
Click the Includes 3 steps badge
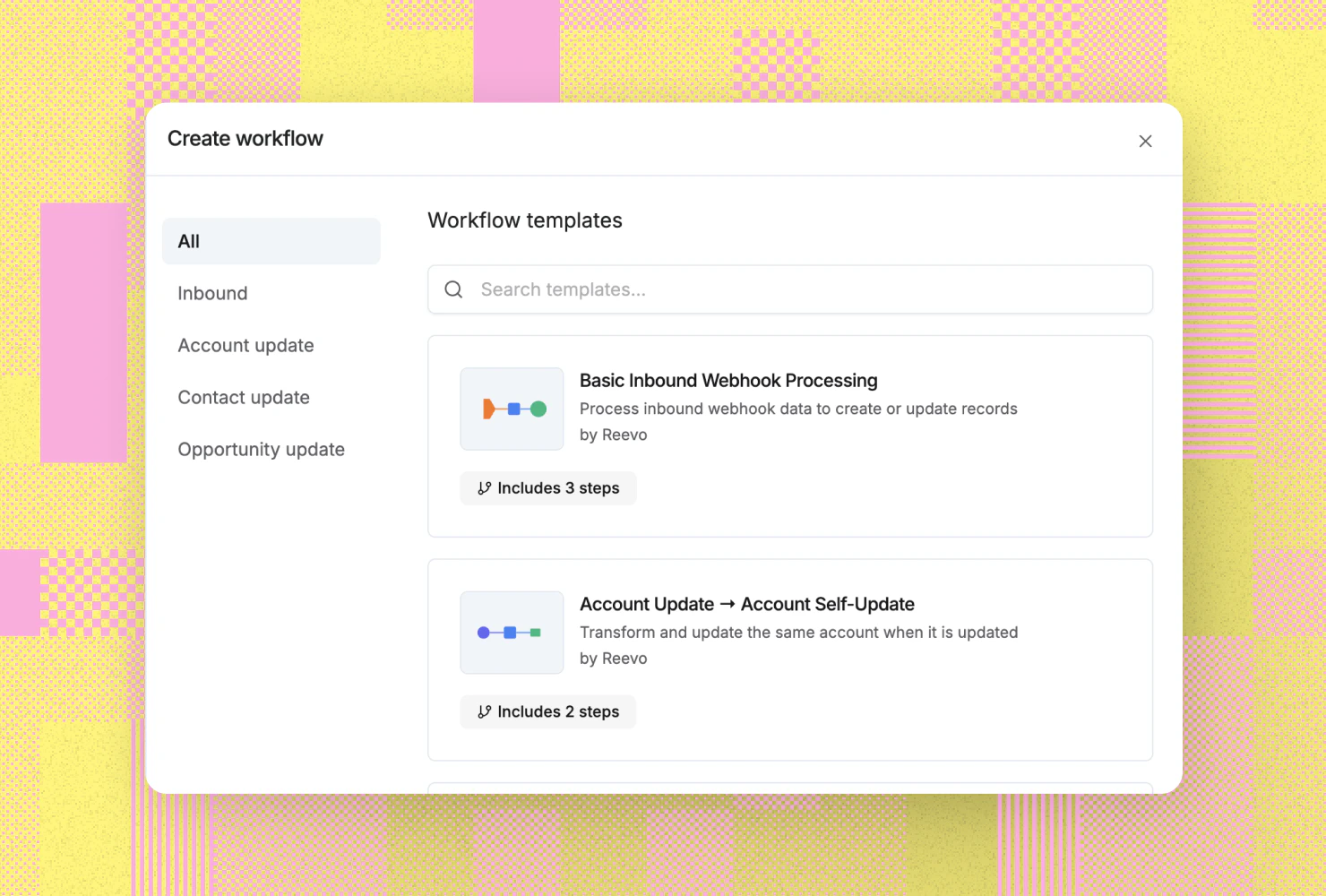[x=547, y=487]
